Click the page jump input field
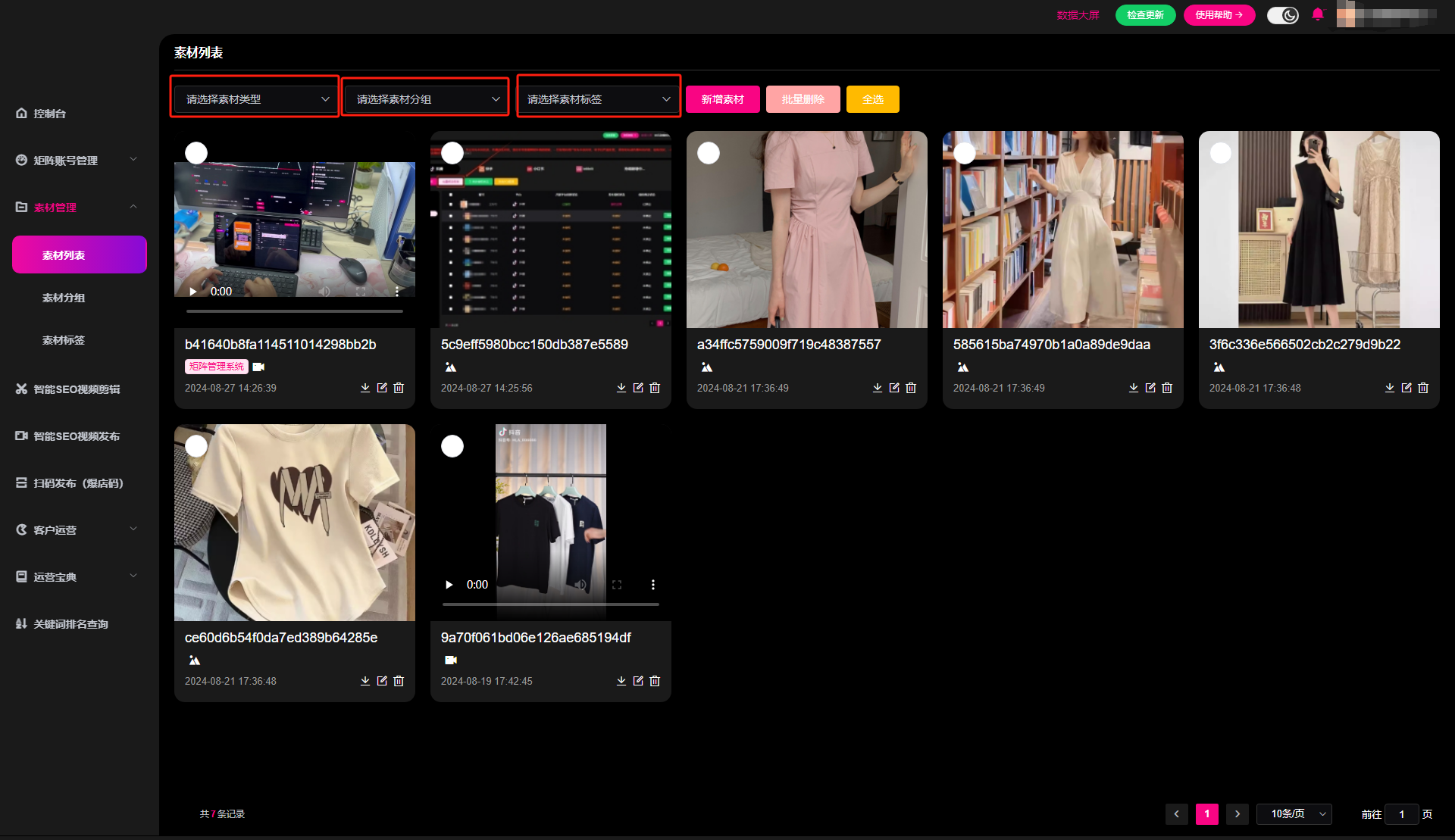 coord(1402,814)
